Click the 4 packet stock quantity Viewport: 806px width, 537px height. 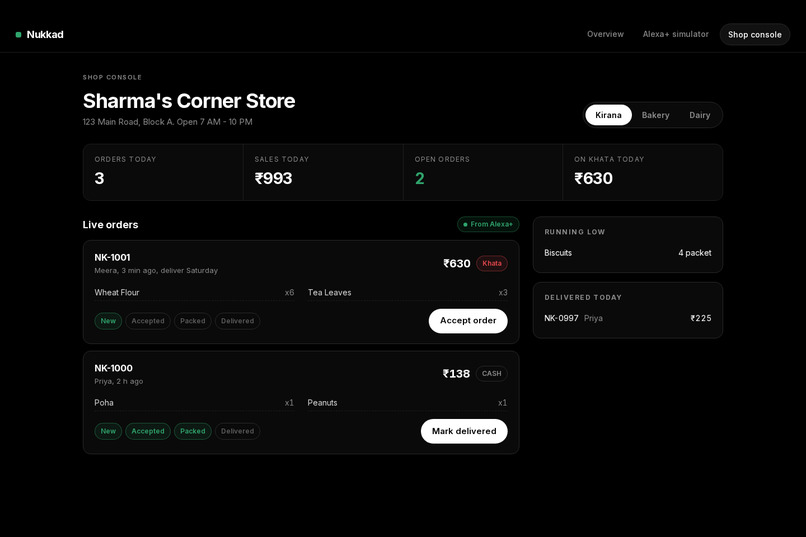pyautogui.click(x=694, y=253)
